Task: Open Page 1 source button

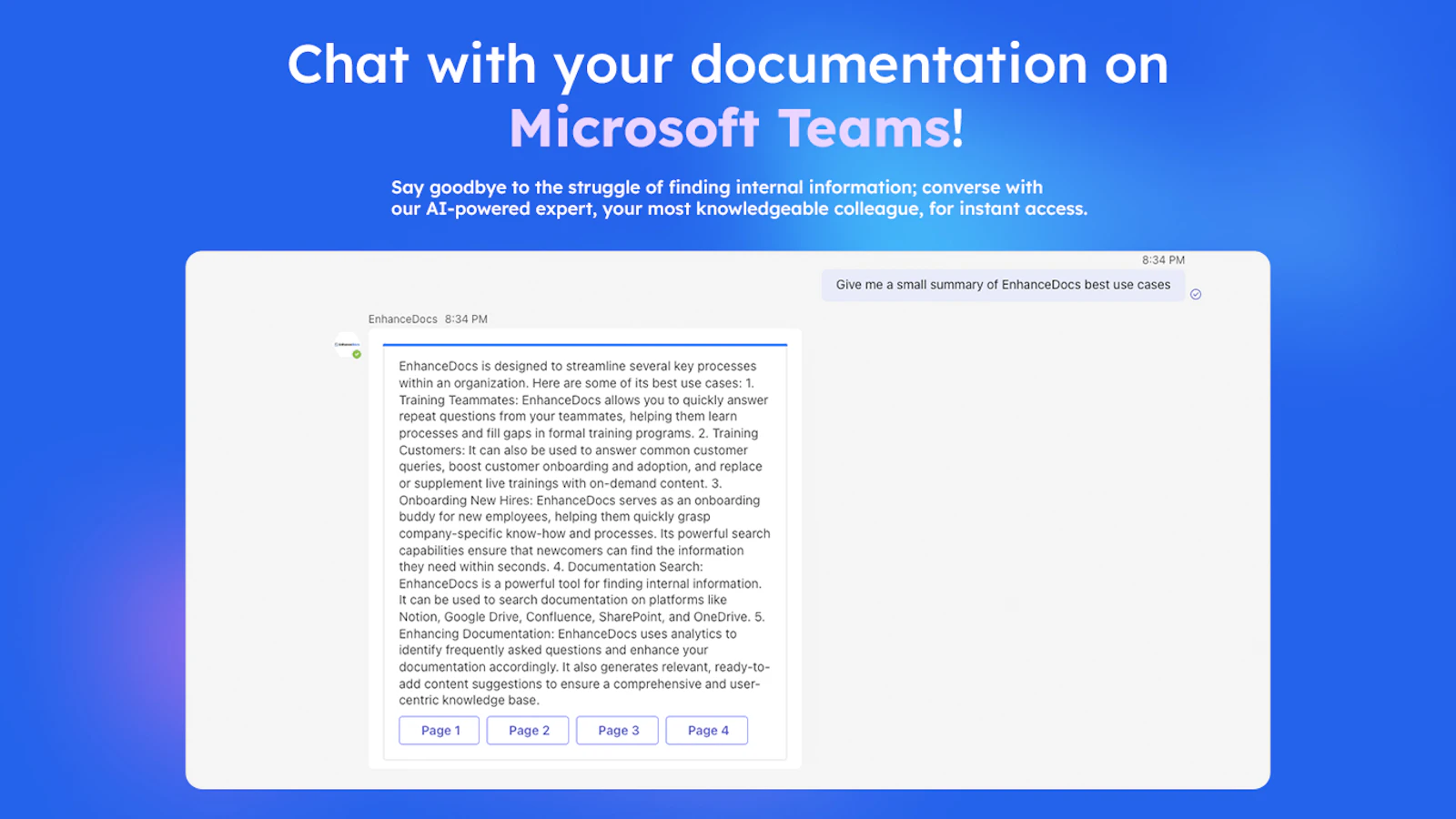Action: pyautogui.click(x=440, y=731)
